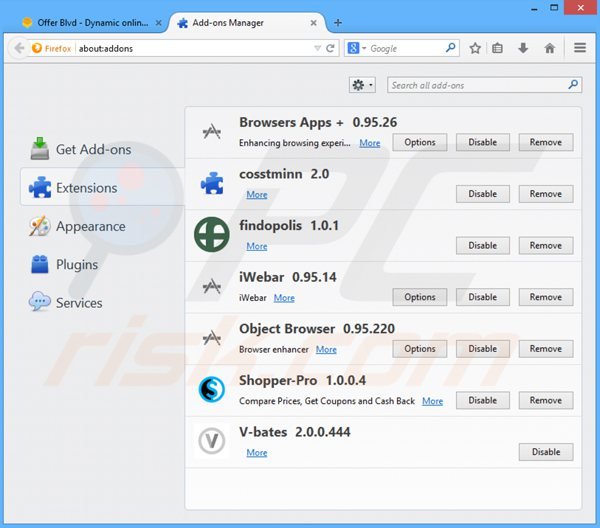Click the Firefox identity icon in the address bar
600x528 pixels.
pyautogui.click(x=37, y=48)
